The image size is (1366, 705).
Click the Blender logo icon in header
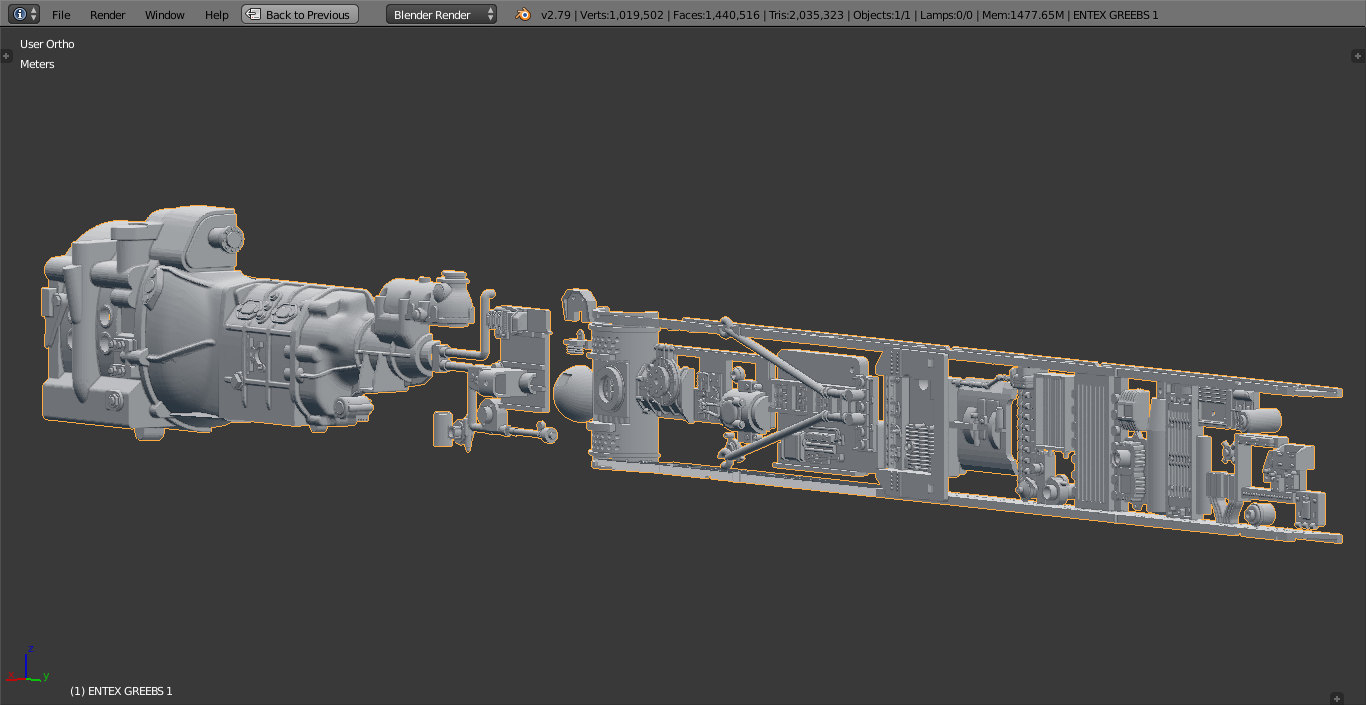[x=524, y=14]
